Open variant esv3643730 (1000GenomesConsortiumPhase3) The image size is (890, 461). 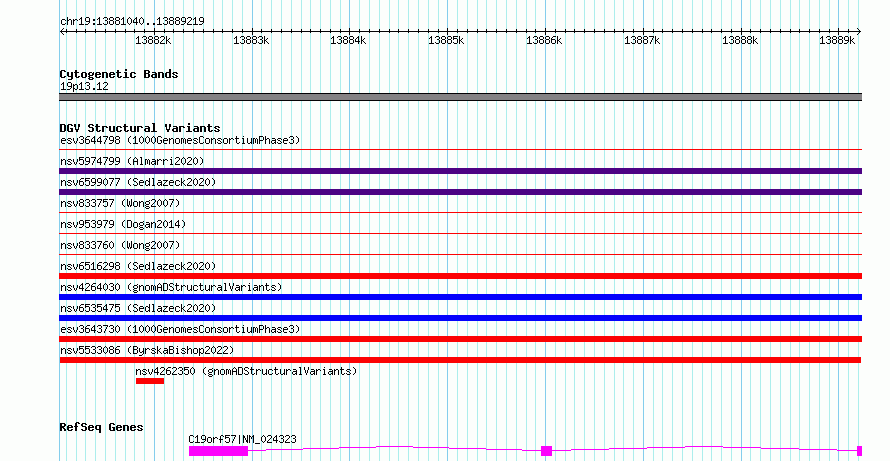coord(180,329)
